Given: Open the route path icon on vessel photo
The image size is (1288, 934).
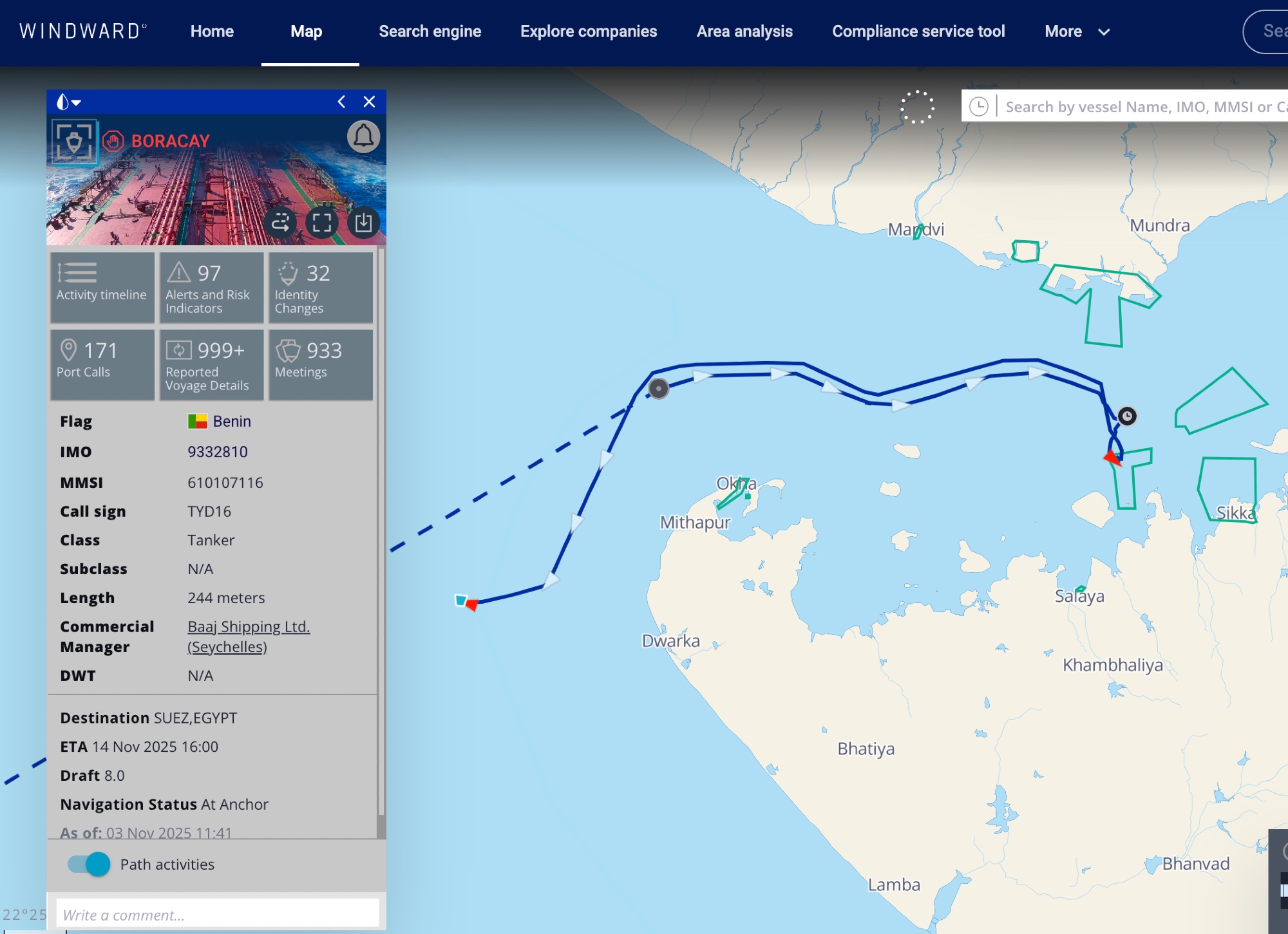Looking at the screenshot, I should click(x=281, y=223).
